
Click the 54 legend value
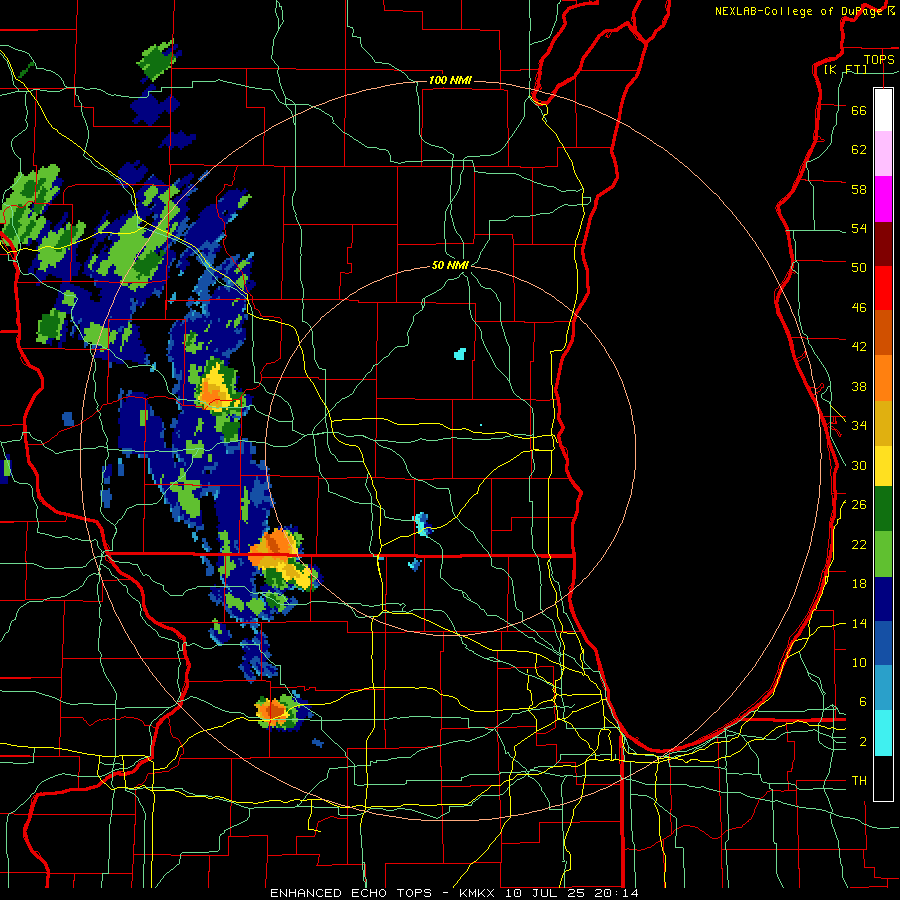859,228
